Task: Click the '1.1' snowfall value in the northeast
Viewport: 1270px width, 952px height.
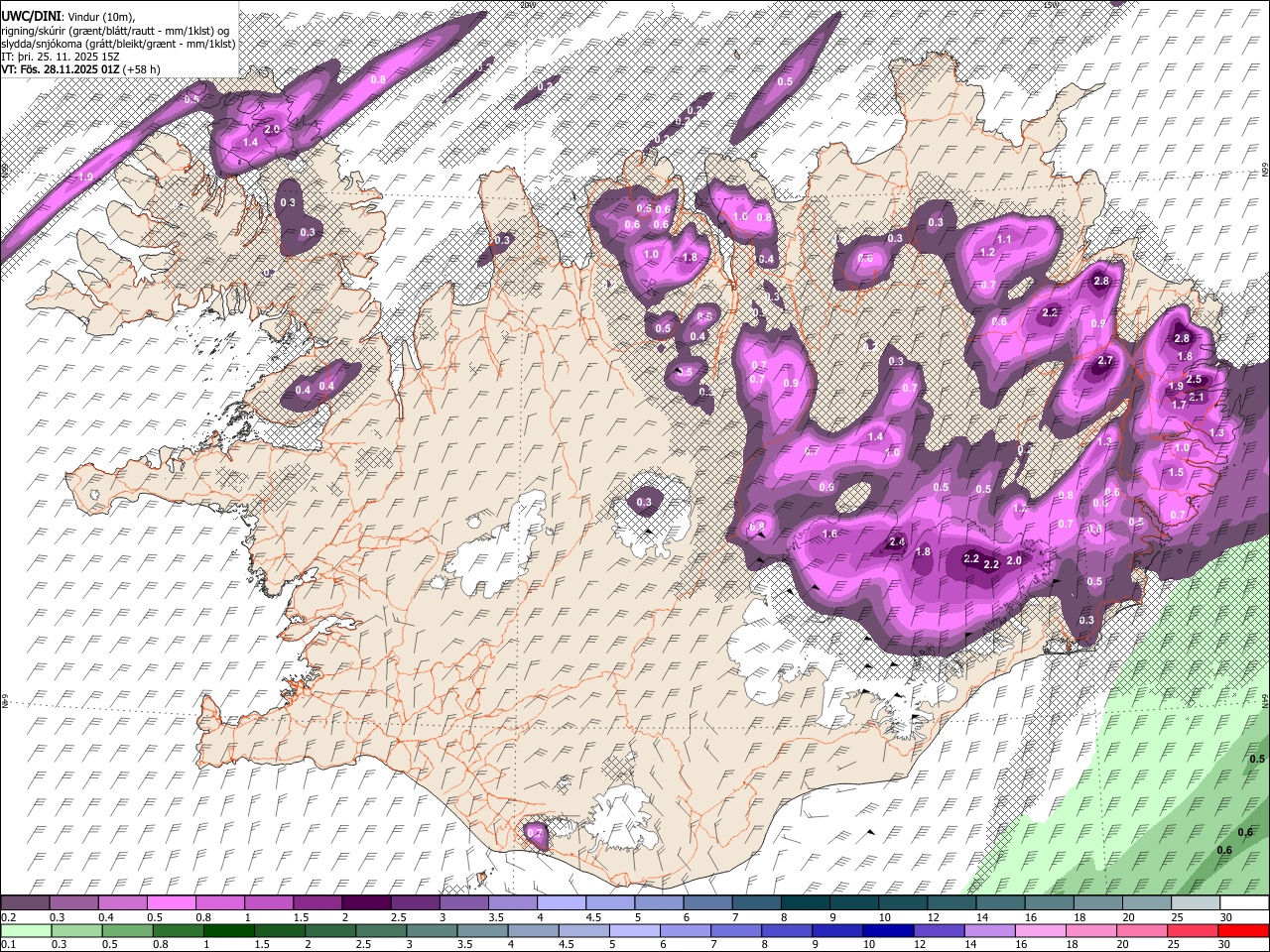Action: [x=1003, y=239]
